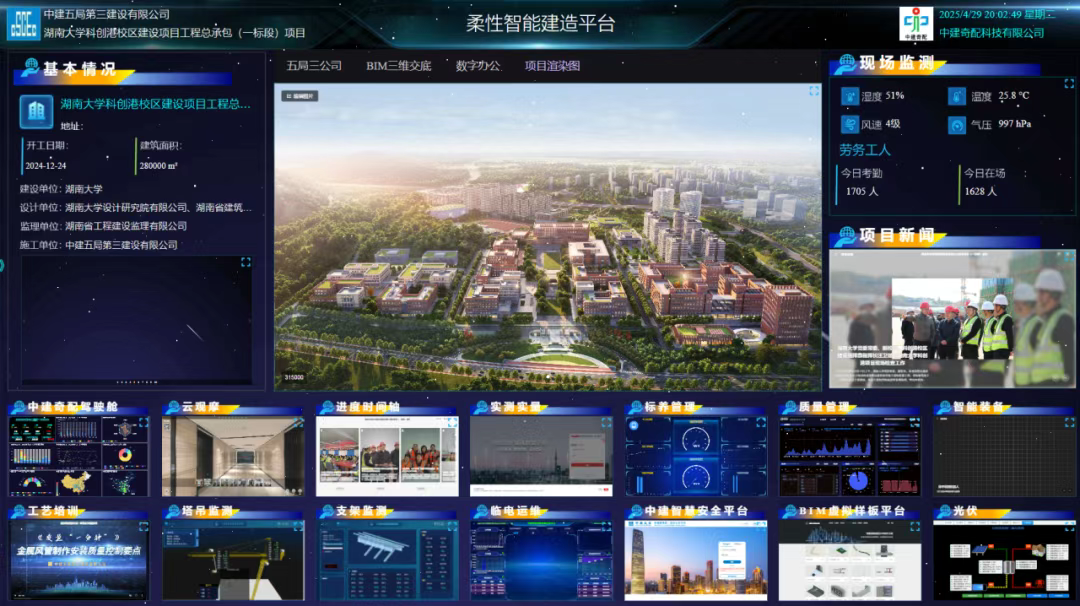
Task: Open the 中建智慧安全平台 login thumbnail
Action: (x=696, y=560)
